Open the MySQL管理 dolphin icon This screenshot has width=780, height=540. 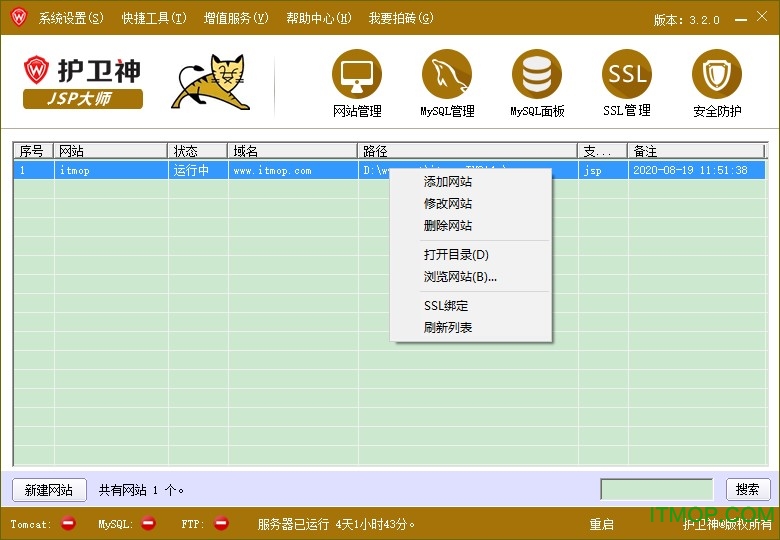(447, 75)
